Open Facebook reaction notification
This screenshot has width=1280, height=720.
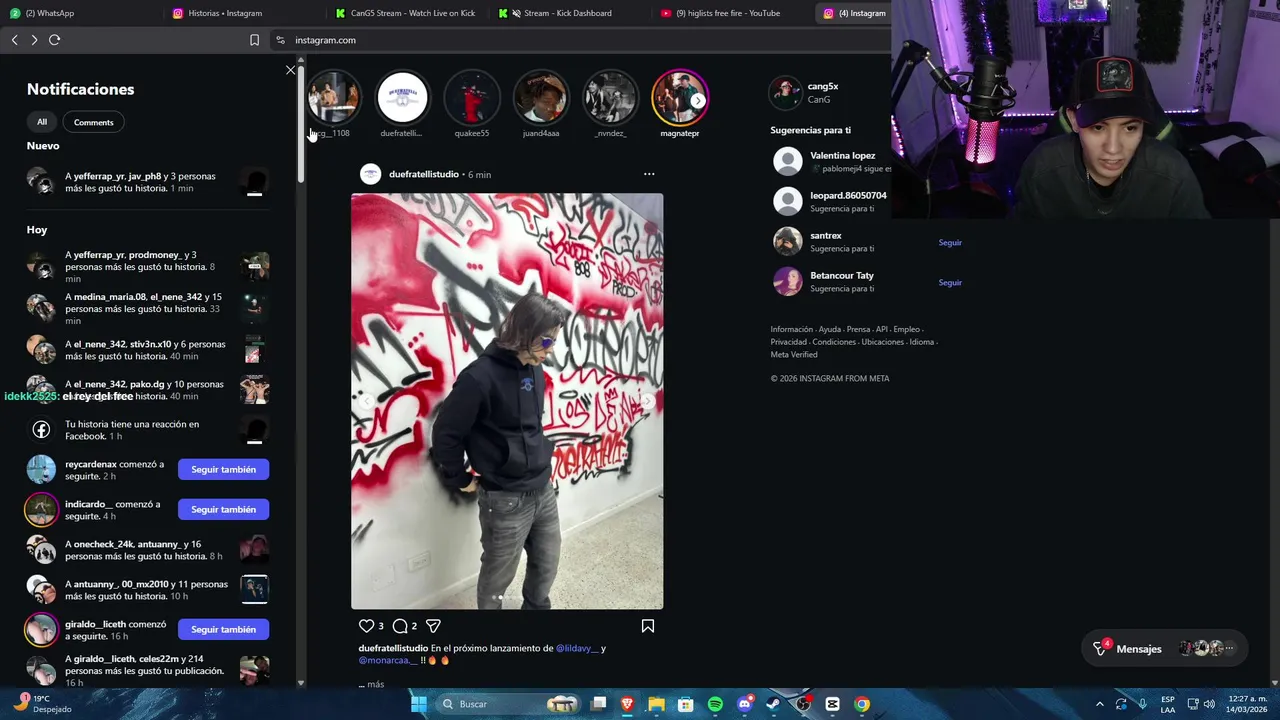coord(148,430)
